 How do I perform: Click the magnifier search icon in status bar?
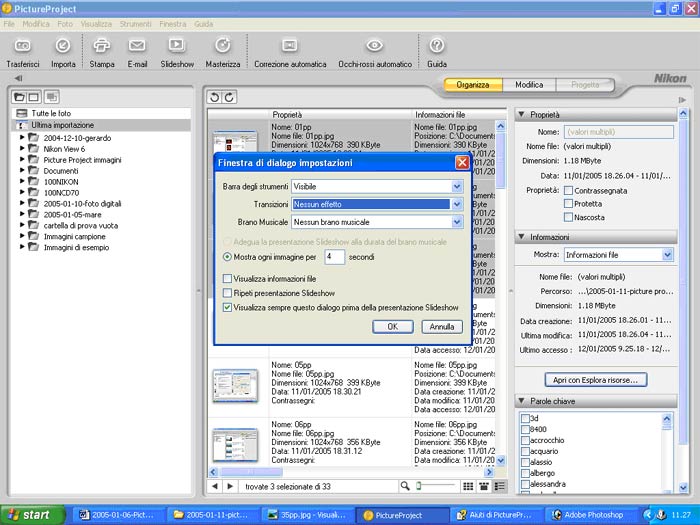pos(405,486)
